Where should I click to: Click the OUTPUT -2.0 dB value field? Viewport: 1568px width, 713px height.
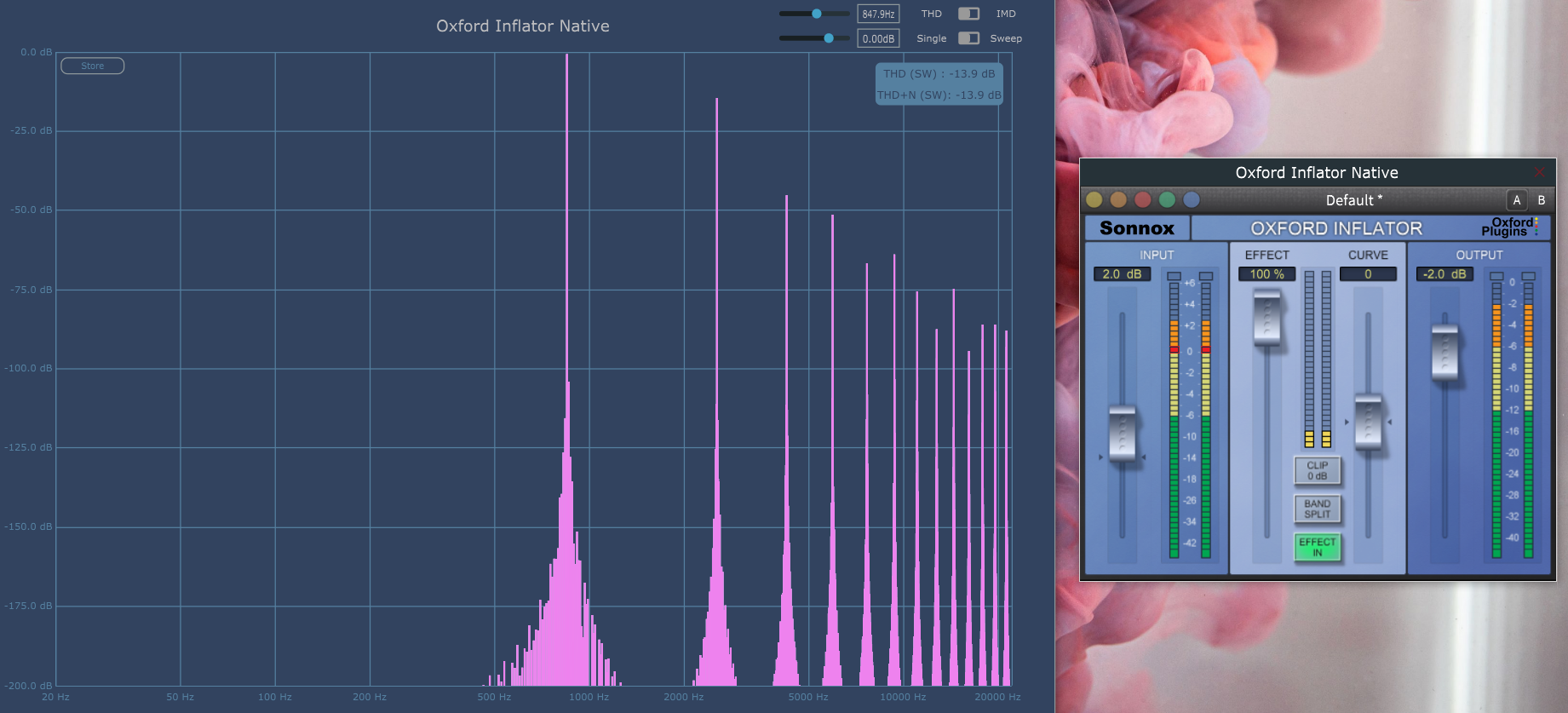(1445, 274)
